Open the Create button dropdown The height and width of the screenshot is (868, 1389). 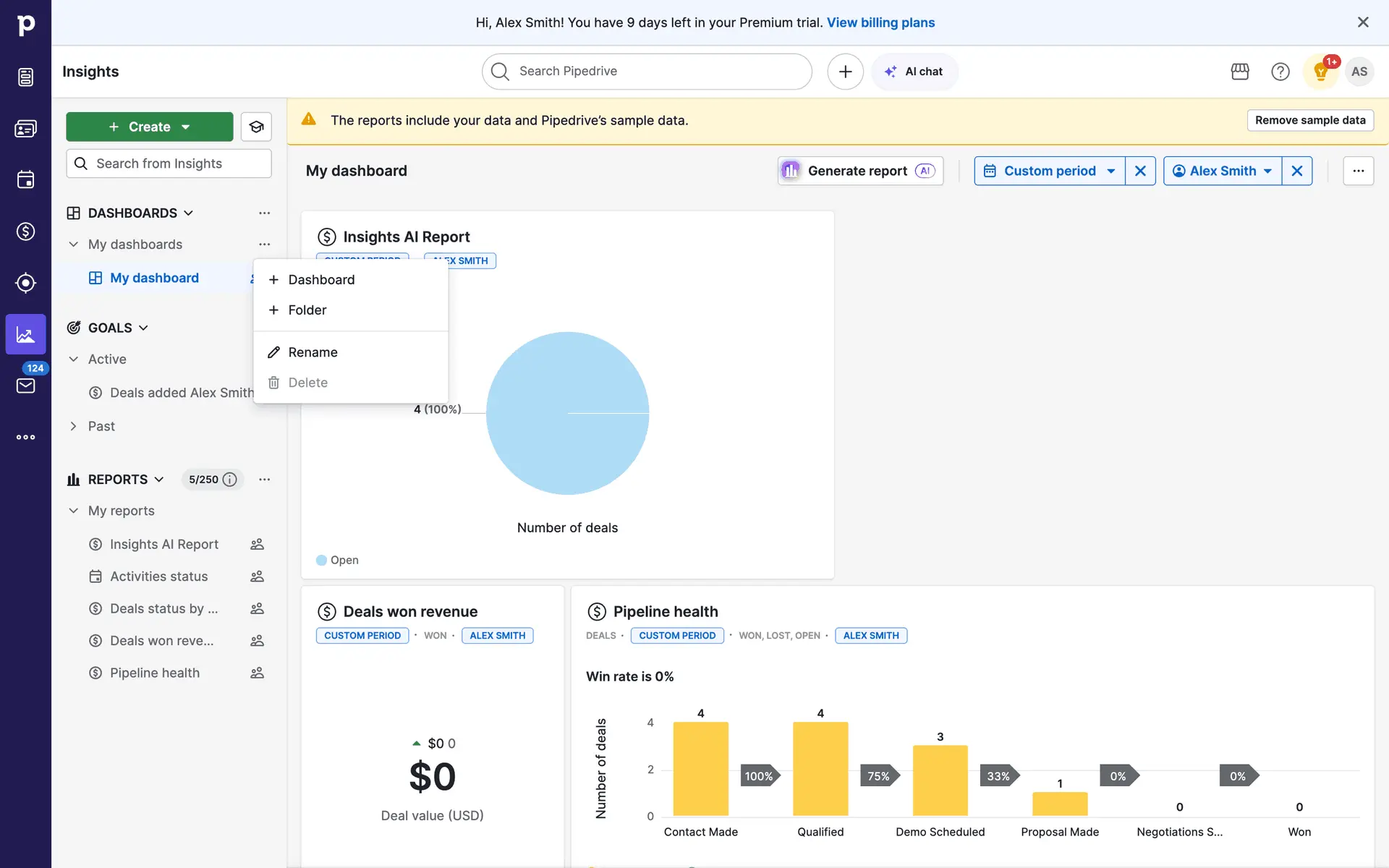[x=186, y=127]
